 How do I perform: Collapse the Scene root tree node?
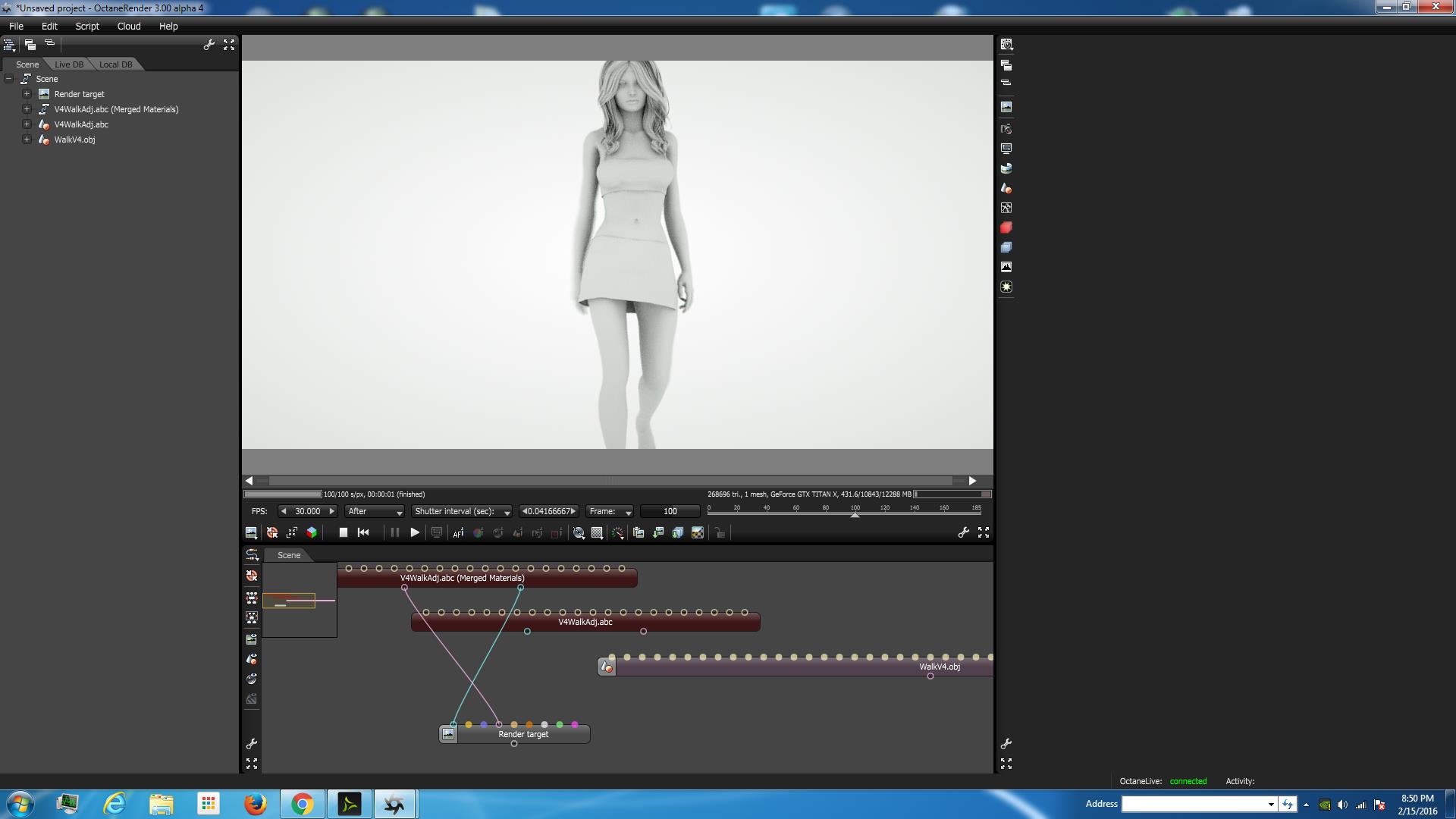(9, 79)
